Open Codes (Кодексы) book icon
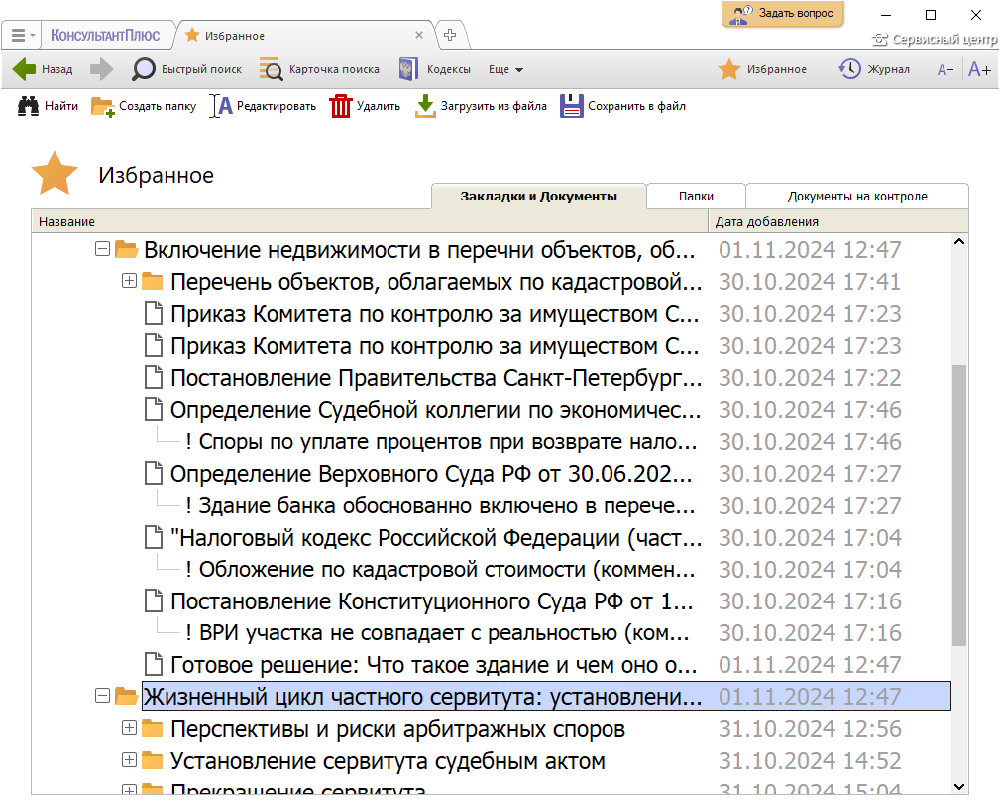This screenshot has width=1000, height=800. point(407,69)
